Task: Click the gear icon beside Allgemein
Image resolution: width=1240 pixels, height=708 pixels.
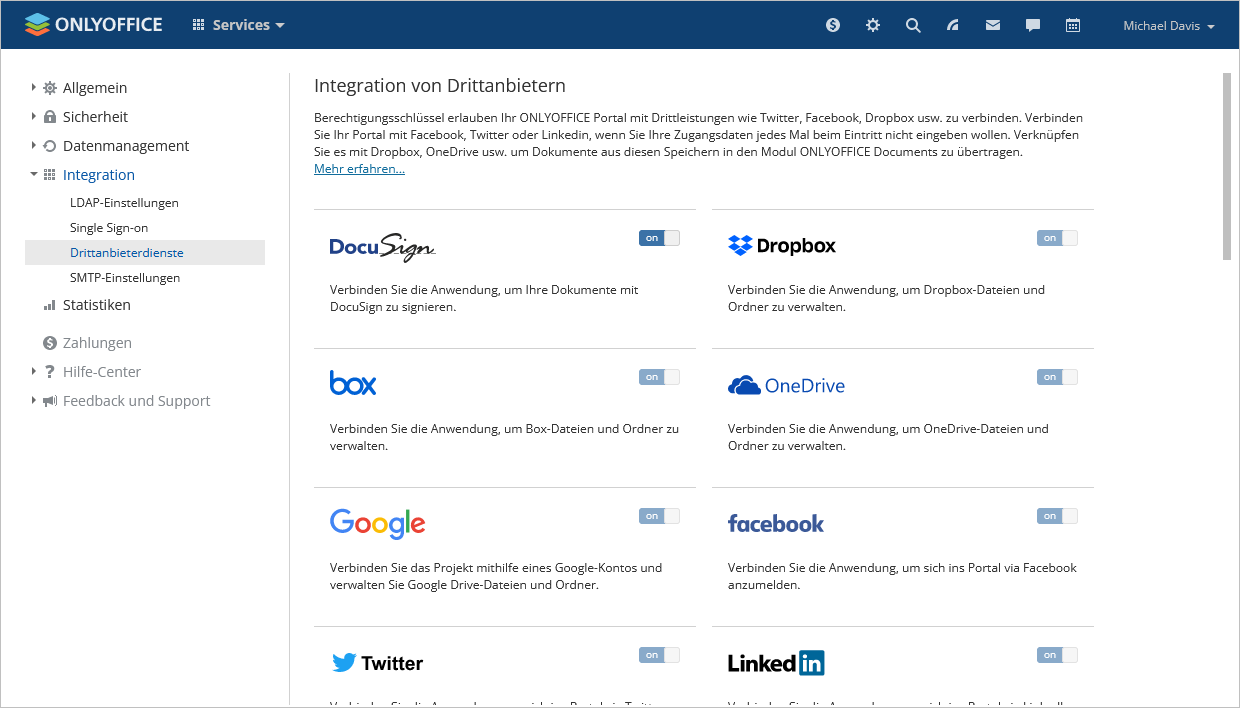Action: (50, 88)
